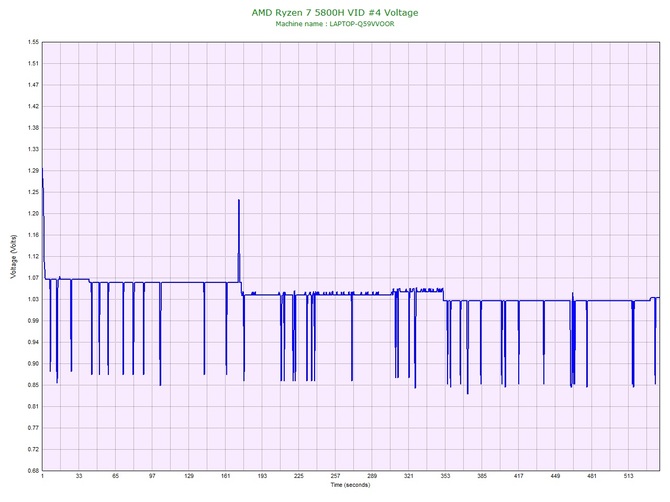Click the 1.29 voltage axis value
Screen dimensions: 670x502
pos(33,170)
